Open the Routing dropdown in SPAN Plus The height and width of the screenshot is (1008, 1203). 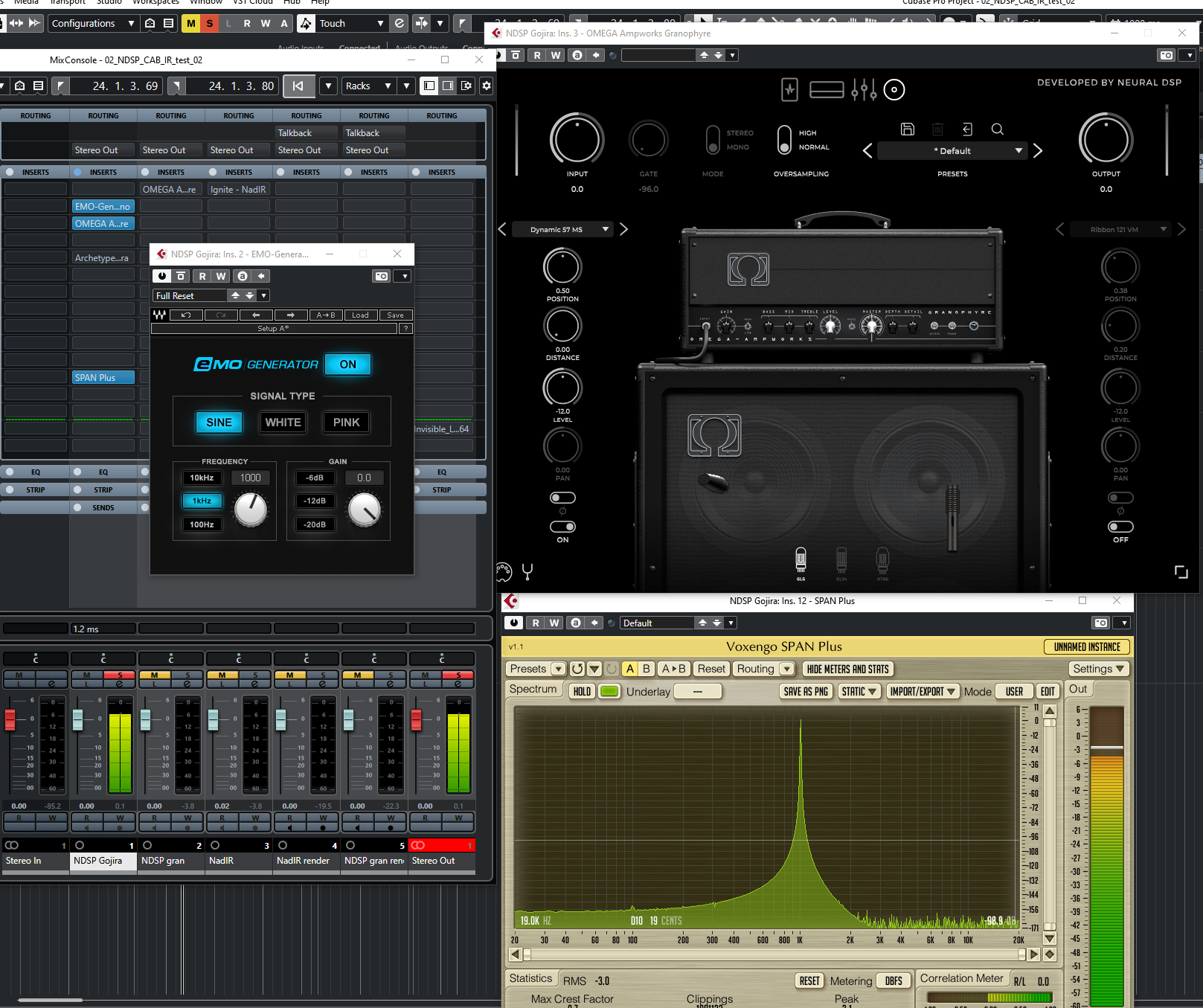[x=764, y=669]
